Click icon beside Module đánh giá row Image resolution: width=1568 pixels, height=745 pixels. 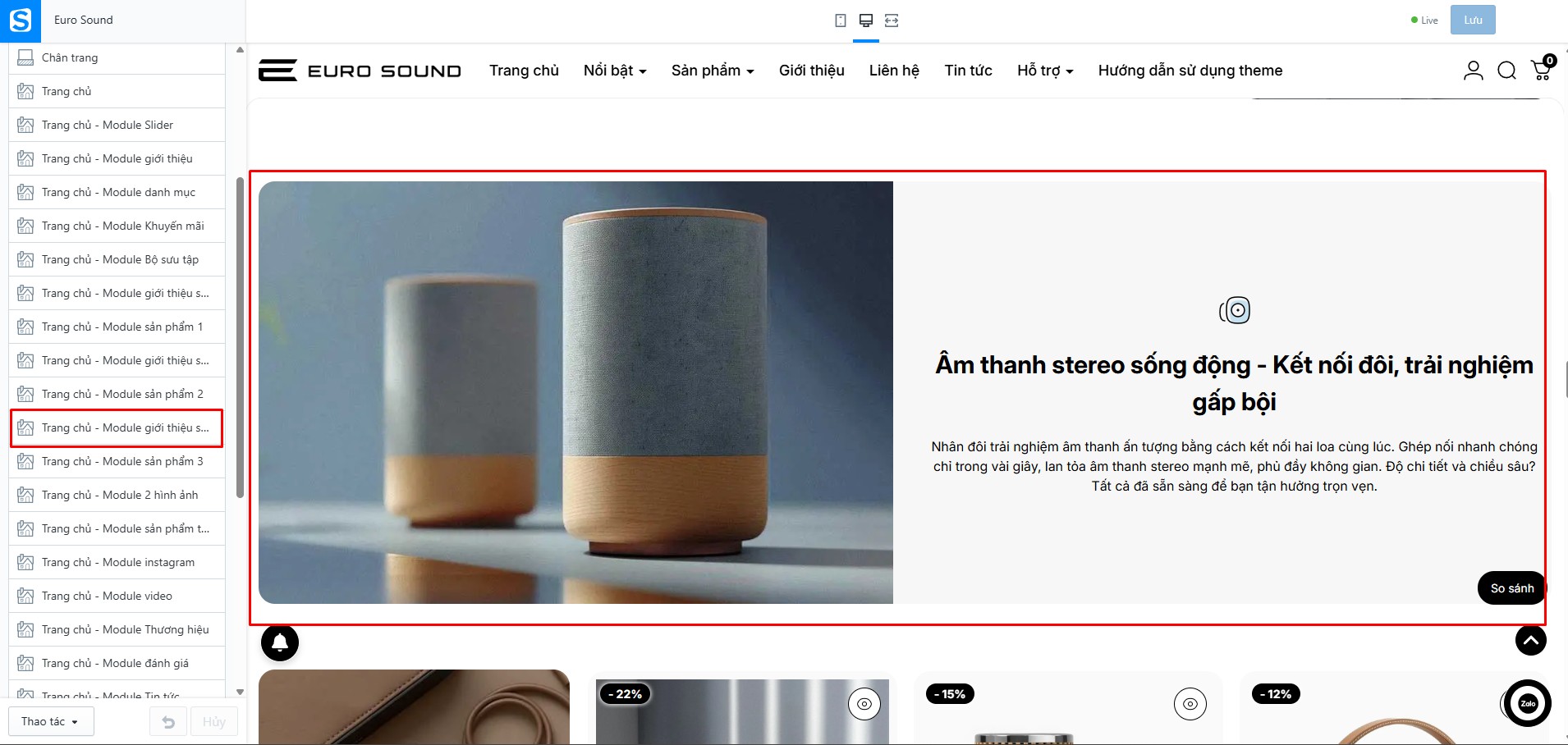25,663
